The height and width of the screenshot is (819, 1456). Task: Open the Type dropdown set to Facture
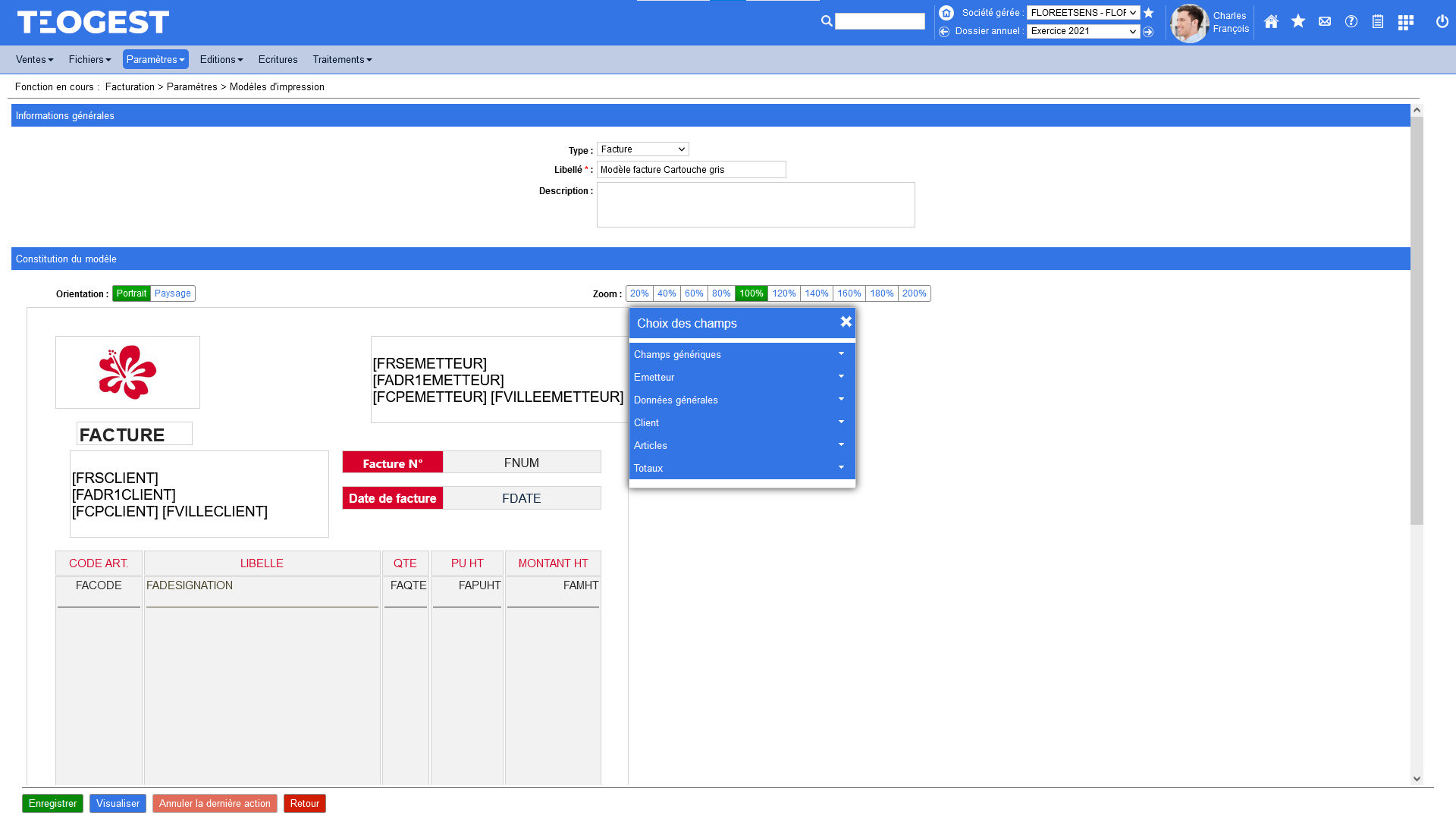[x=642, y=149]
